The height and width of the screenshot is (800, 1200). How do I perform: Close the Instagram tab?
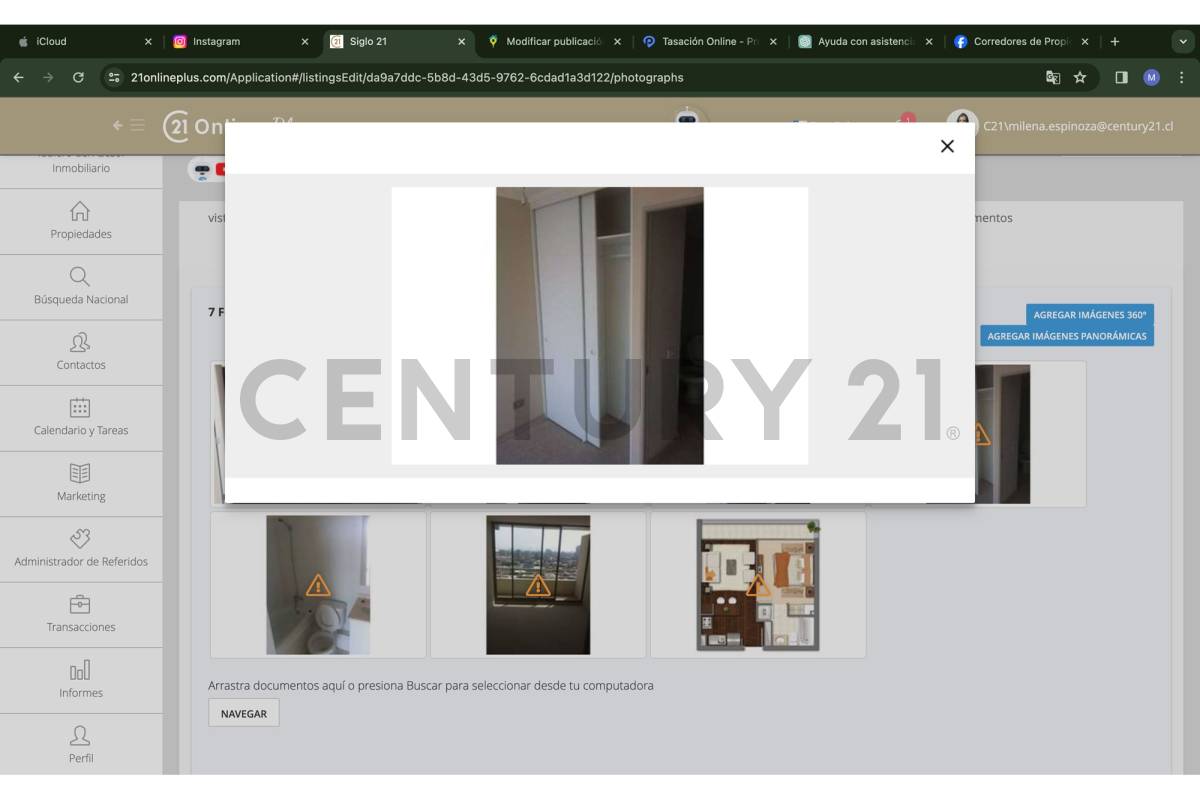pos(305,42)
